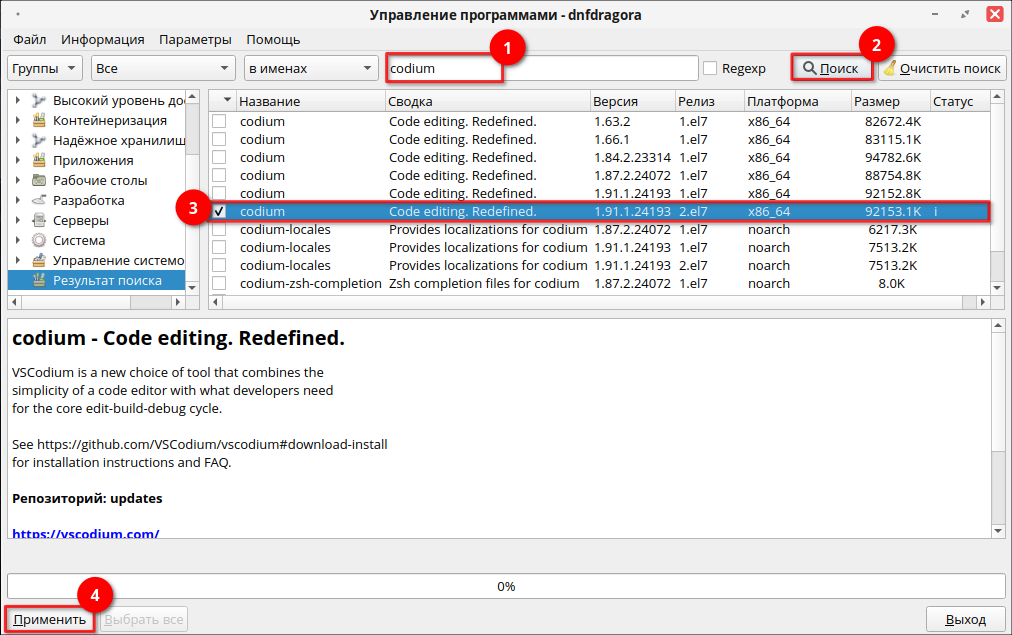Open the Параметры menu
The image size is (1012, 635).
point(195,40)
